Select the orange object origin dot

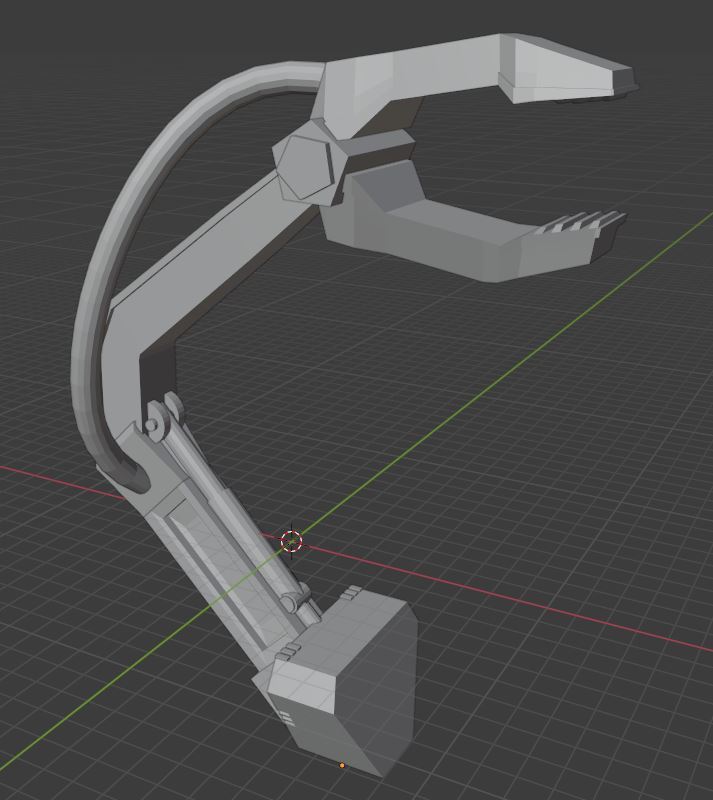click(x=341, y=765)
